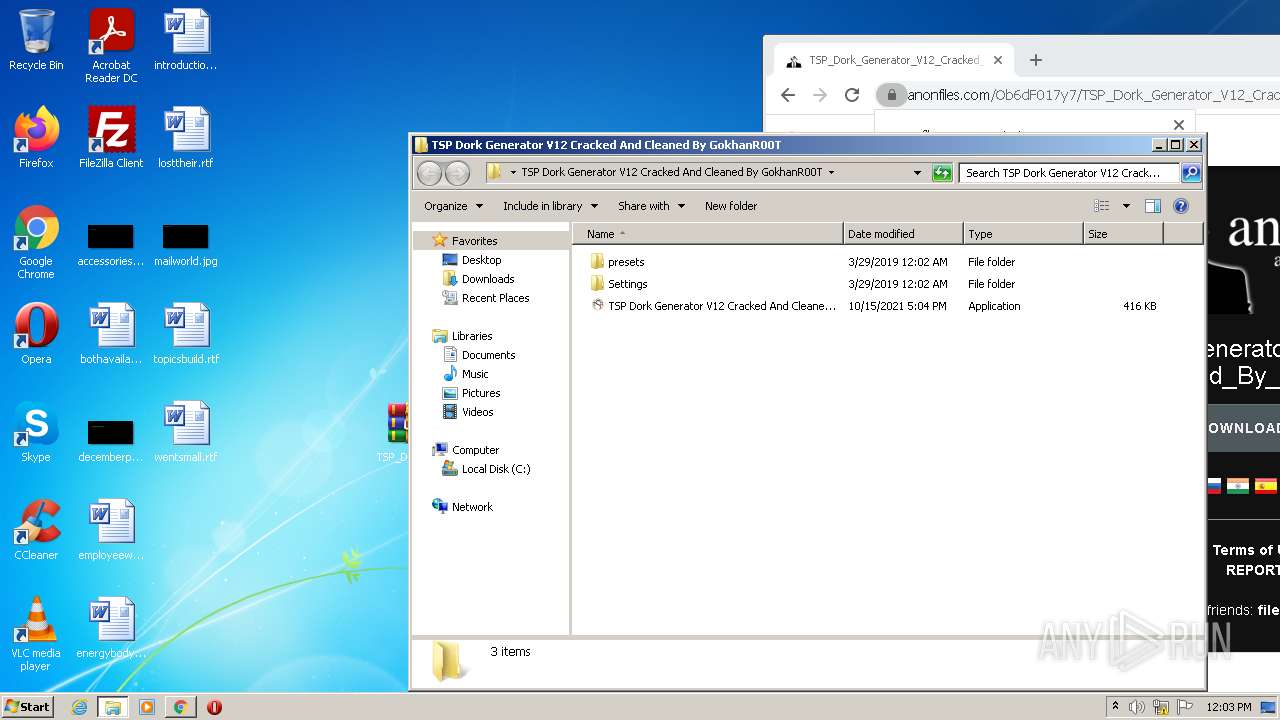The image size is (1280, 720).
Task: Select the energybody Word document
Action: tap(111, 628)
